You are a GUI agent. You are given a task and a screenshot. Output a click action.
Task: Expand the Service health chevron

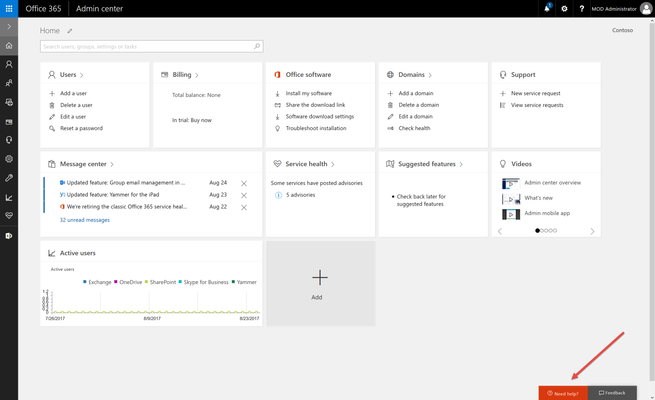[333, 165]
